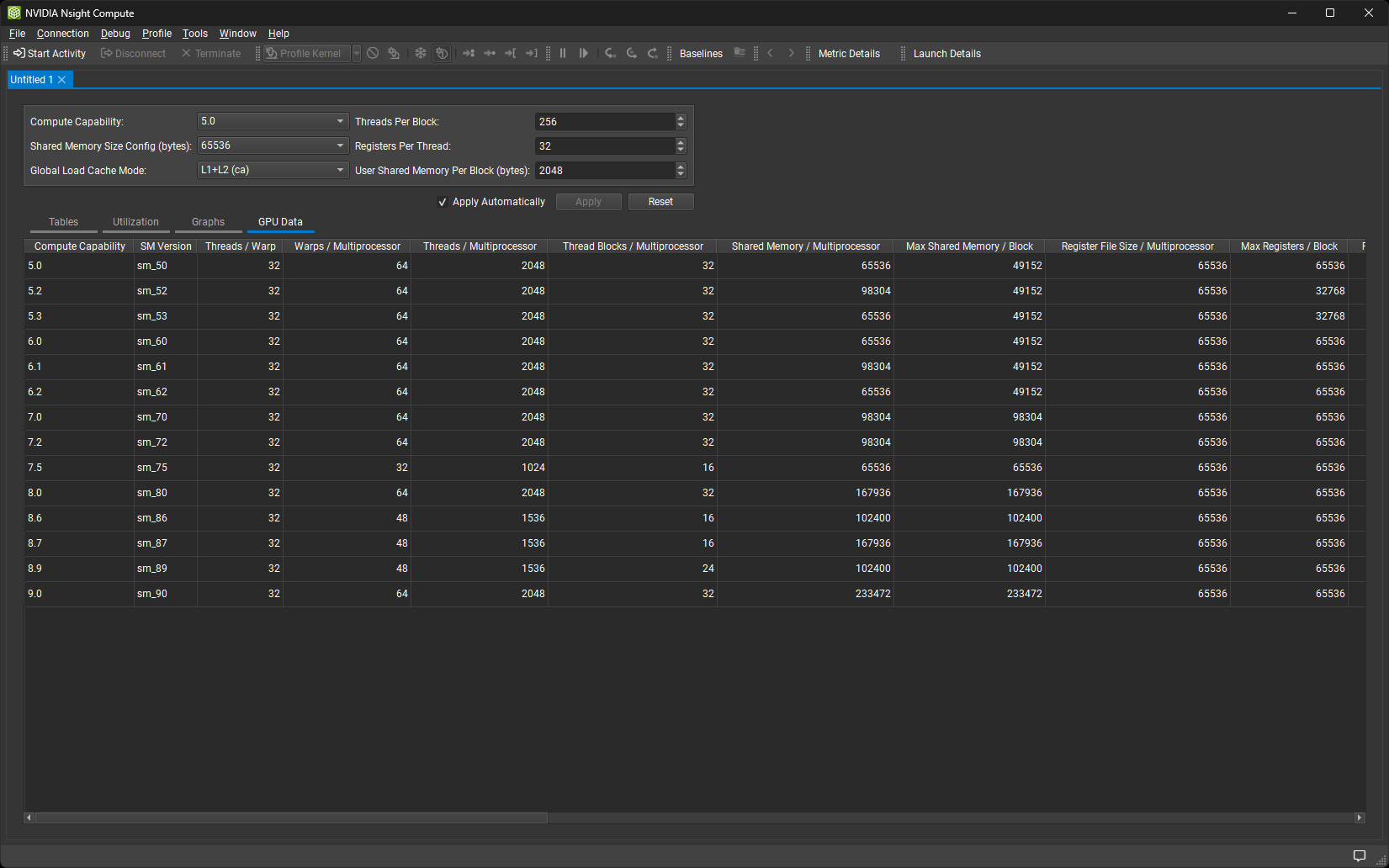
Task: Switch to the Utilization tab
Action: point(135,222)
